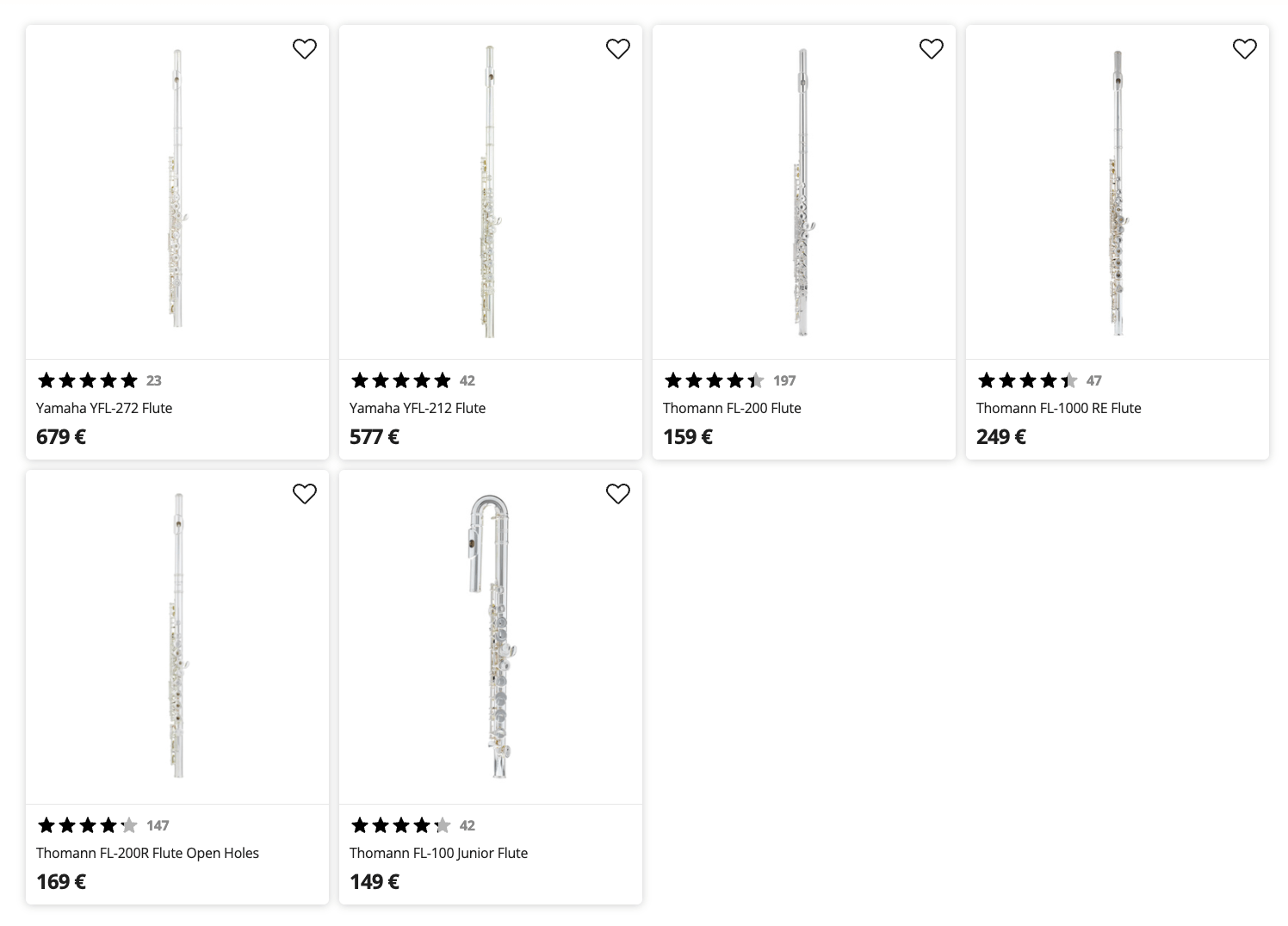
Task: Open the Thomann FL-200 Flute listing
Action: (x=731, y=408)
